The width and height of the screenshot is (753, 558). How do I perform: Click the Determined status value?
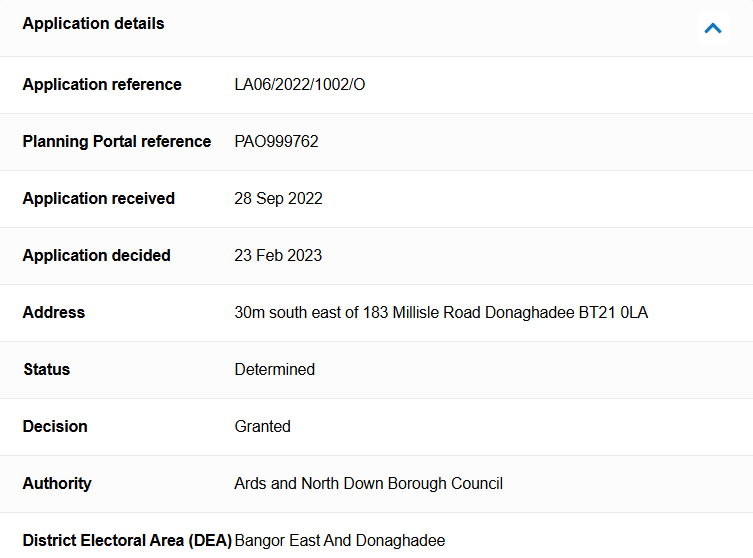pos(275,370)
